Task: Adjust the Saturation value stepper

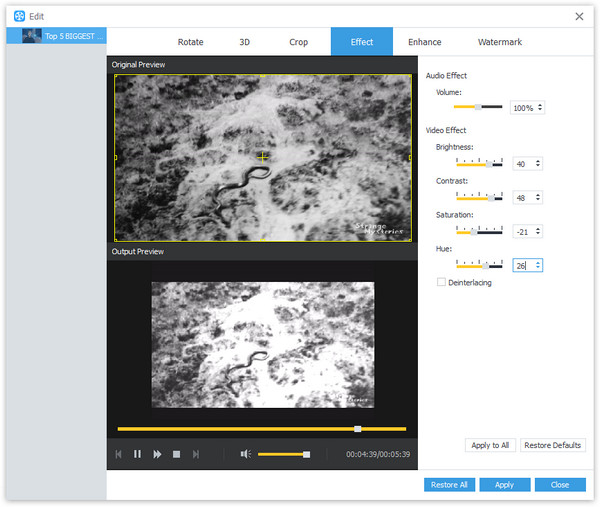Action: point(538,231)
